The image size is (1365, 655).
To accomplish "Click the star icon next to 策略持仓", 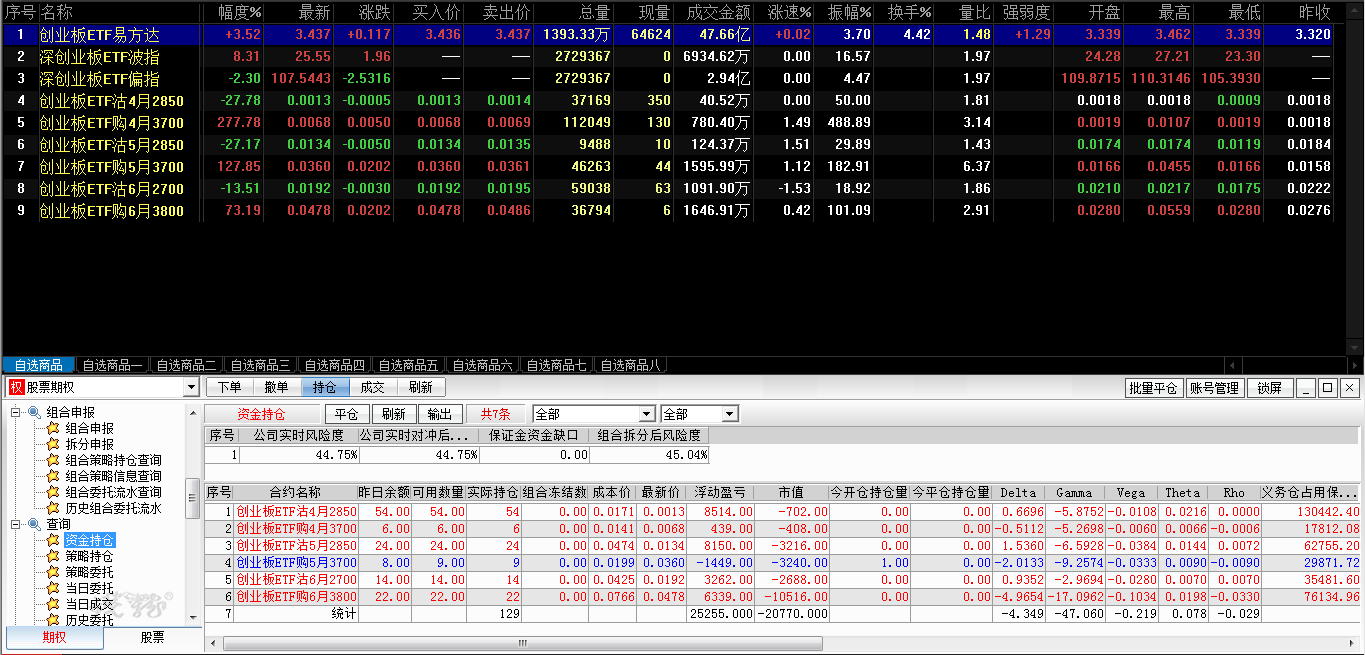I will 53,557.
